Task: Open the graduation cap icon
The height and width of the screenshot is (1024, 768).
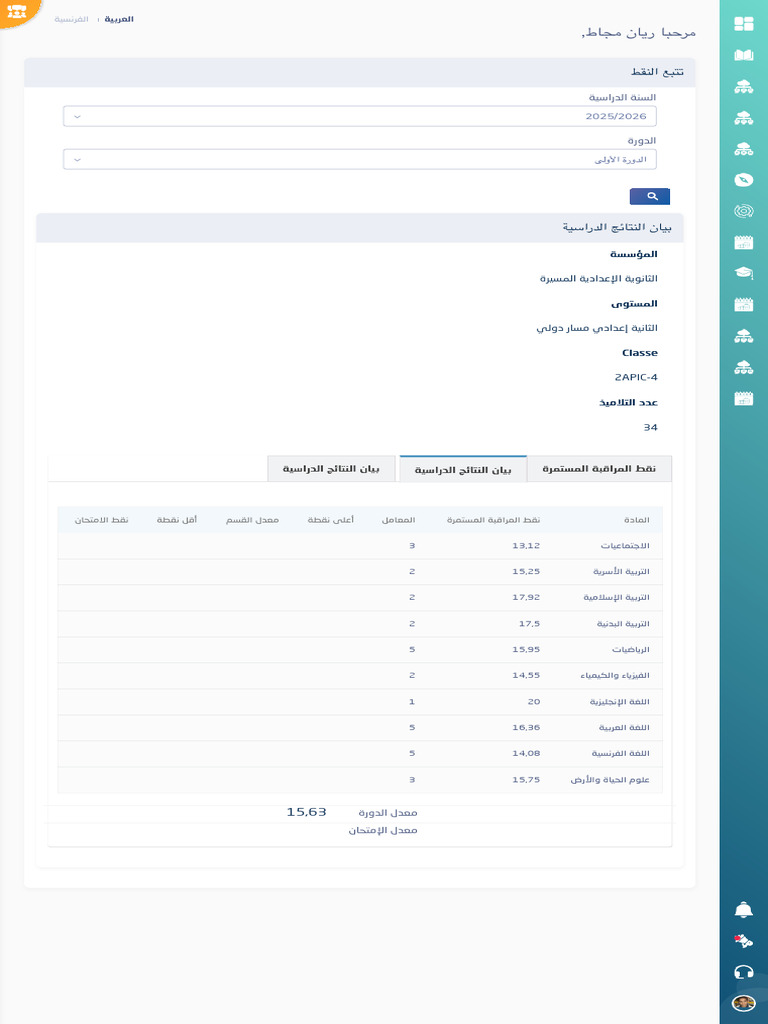Action: 743,273
